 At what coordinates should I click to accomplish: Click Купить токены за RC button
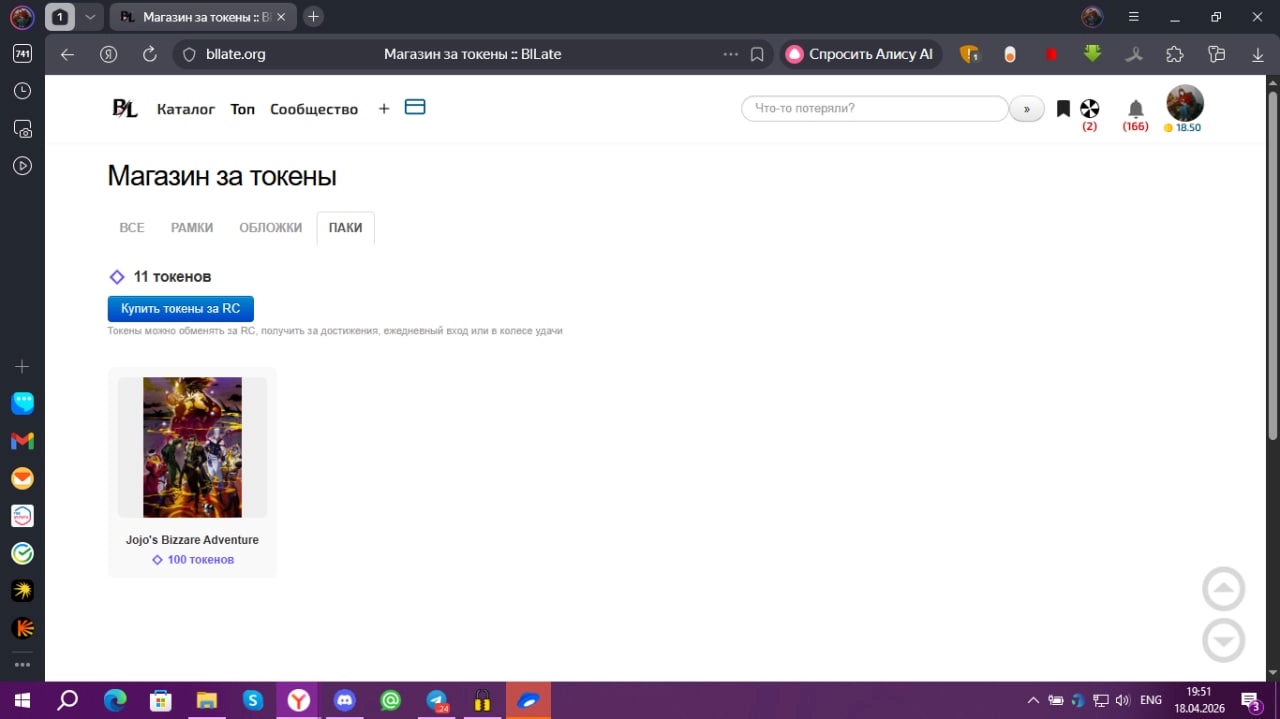181,308
